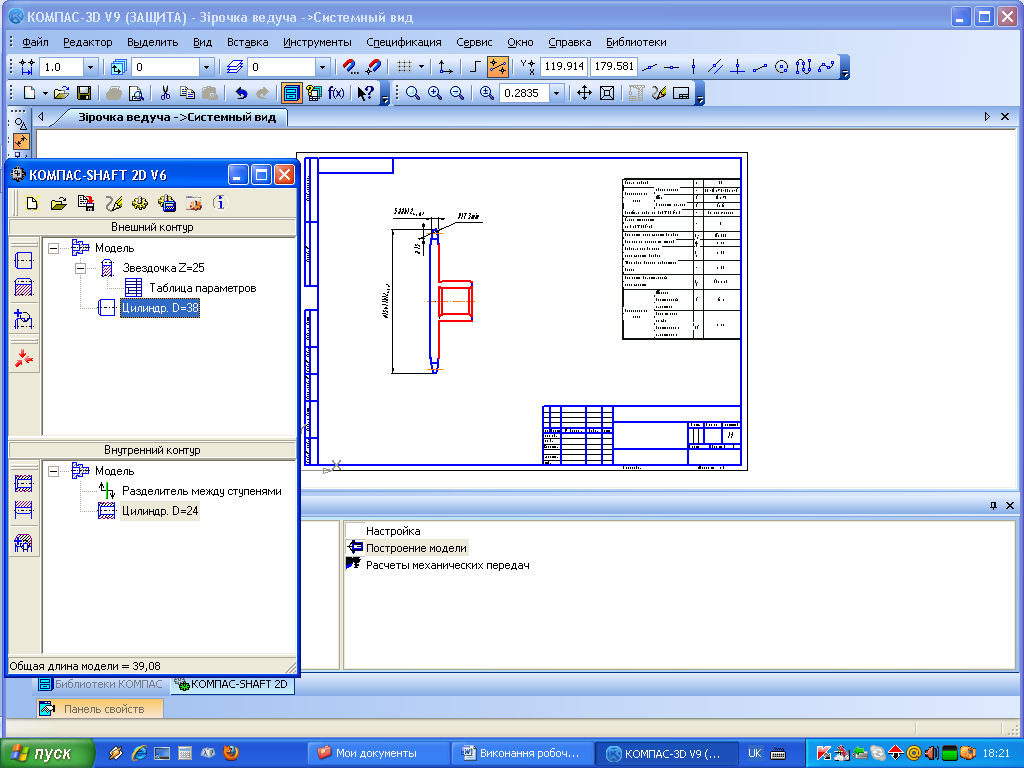This screenshot has height=768, width=1024.
Task: Click the red arrows icon in SHAFT sidebar
Action: point(24,358)
